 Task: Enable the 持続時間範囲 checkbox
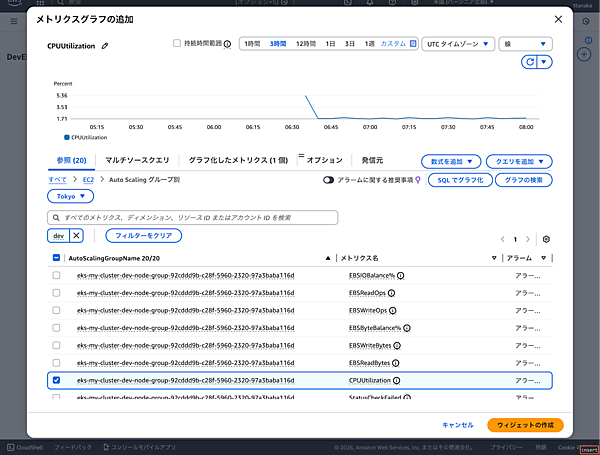177,44
